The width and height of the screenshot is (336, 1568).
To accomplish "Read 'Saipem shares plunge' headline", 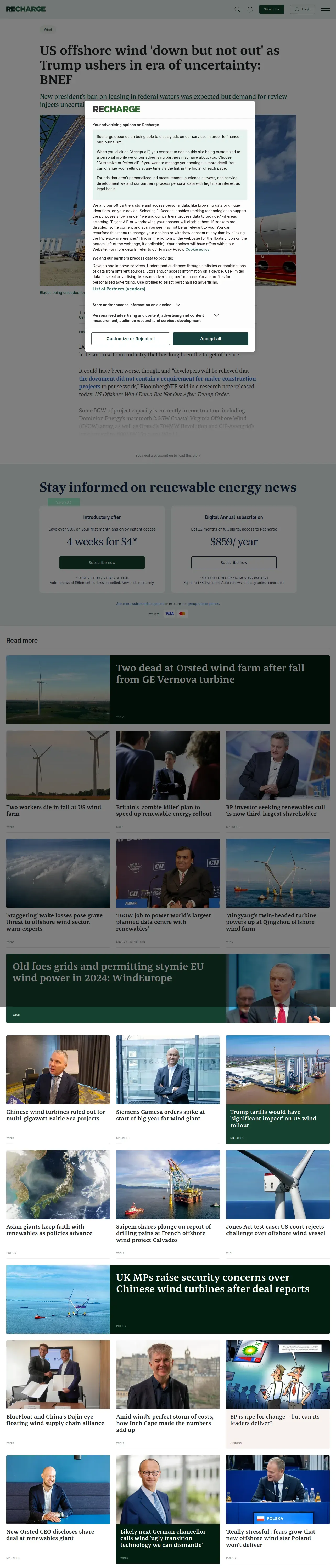I will tap(164, 1233).
